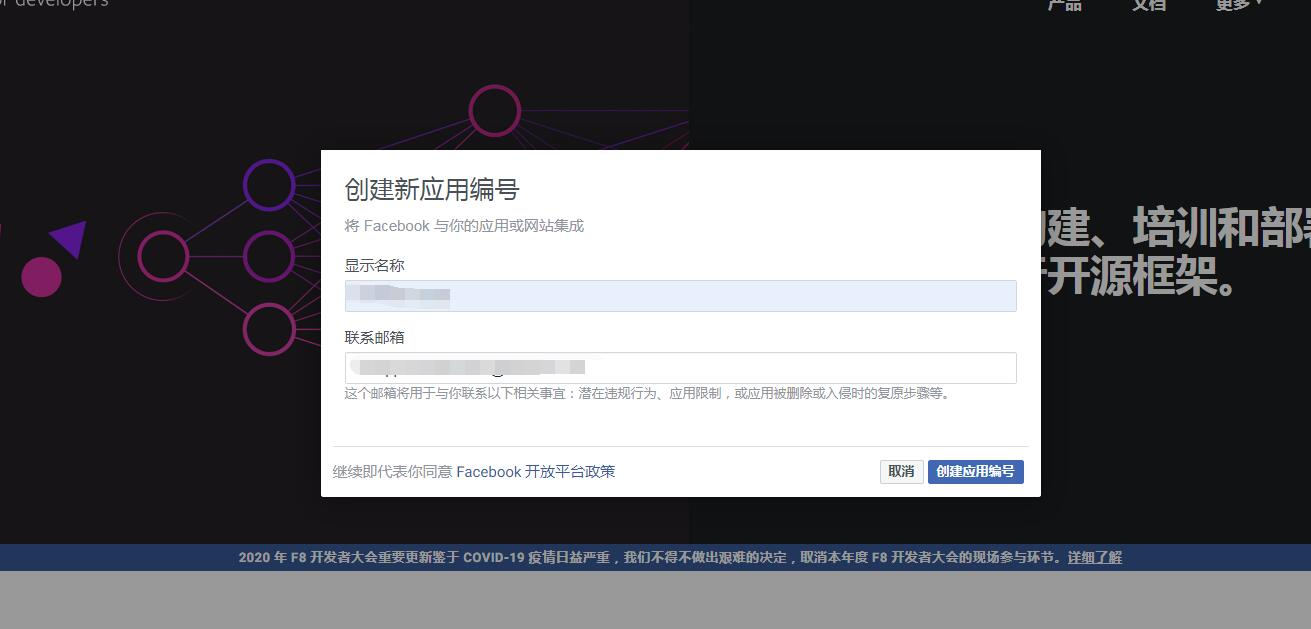Viewport: 1311px width, 629px height.
Task: Open the 详细了解 link in banner
Action: (1094, 557)
